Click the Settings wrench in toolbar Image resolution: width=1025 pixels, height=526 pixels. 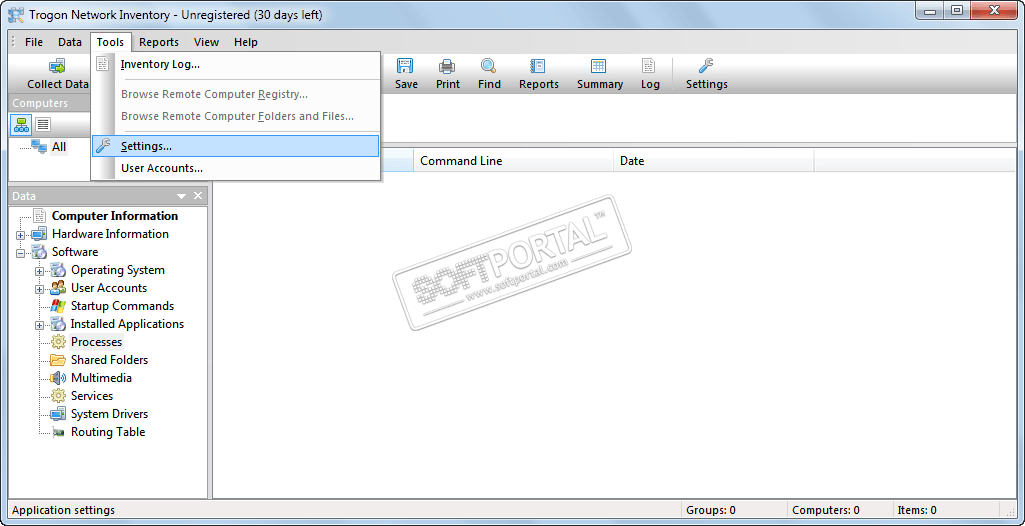(x=706, y=66)
